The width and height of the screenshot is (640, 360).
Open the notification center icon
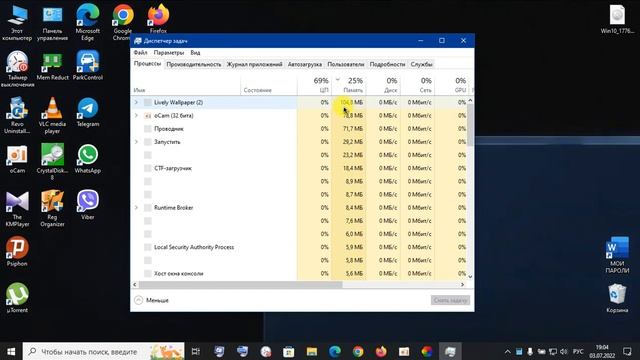[627, 351]
